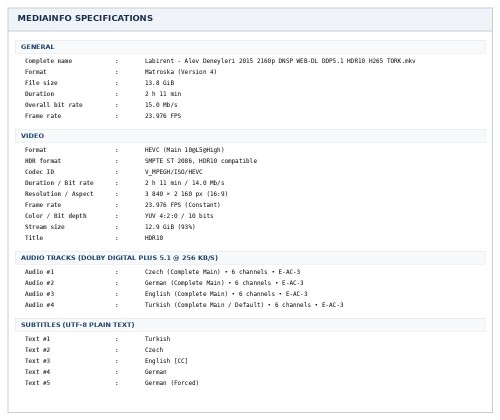Screen dimensions: 500x420
Task: Select the HEVC Main 10 format value
Action: tap(184, 150)
